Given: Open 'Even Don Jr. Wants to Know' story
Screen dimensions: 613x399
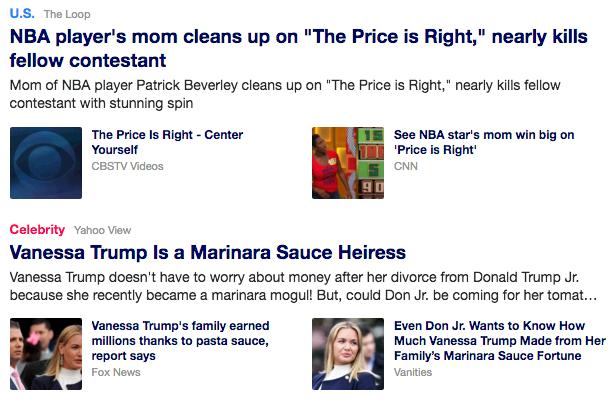Looking at the screenshot, I should (500, 341).
